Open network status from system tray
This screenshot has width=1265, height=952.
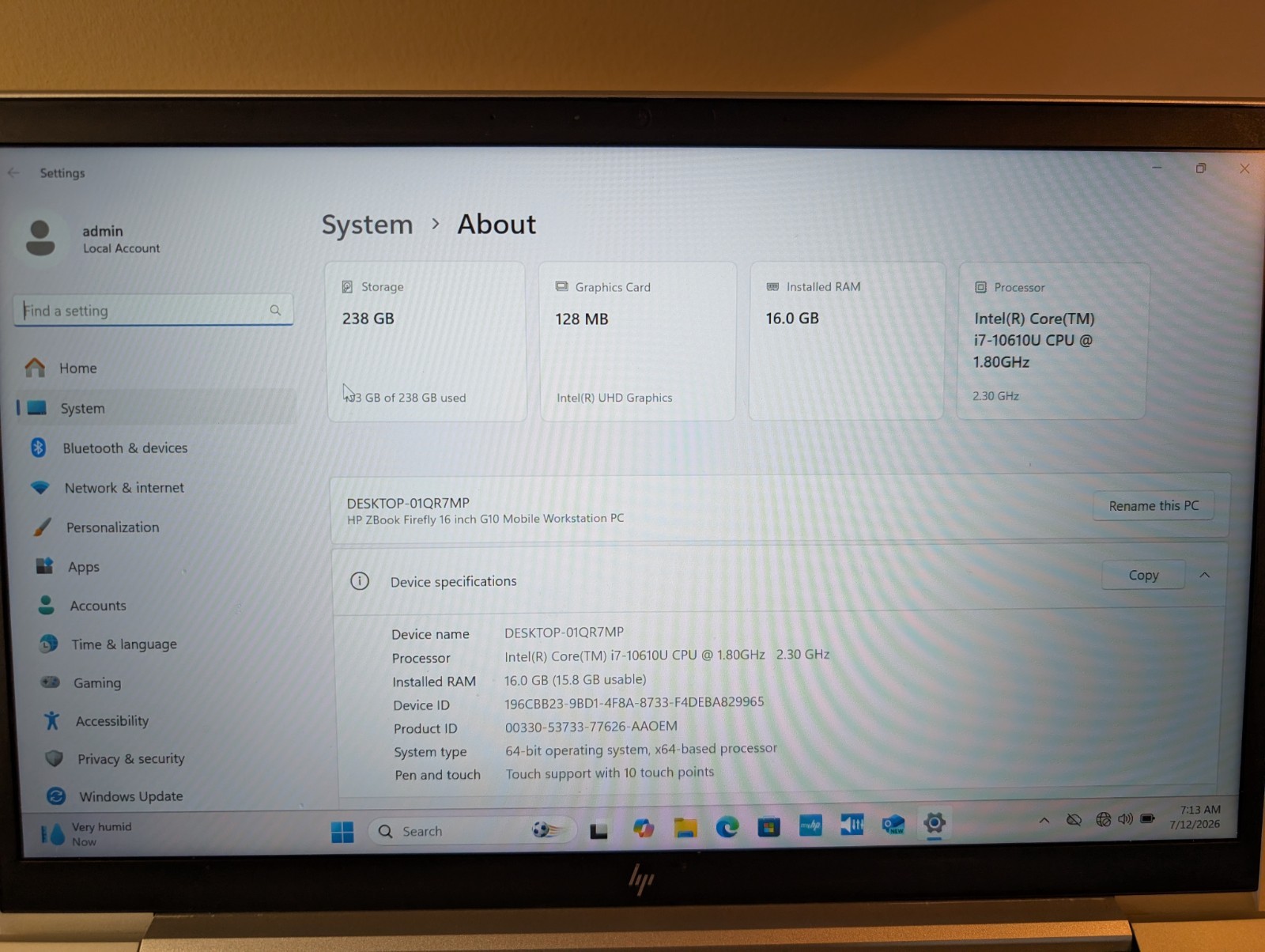click(x=1103, y=819)
